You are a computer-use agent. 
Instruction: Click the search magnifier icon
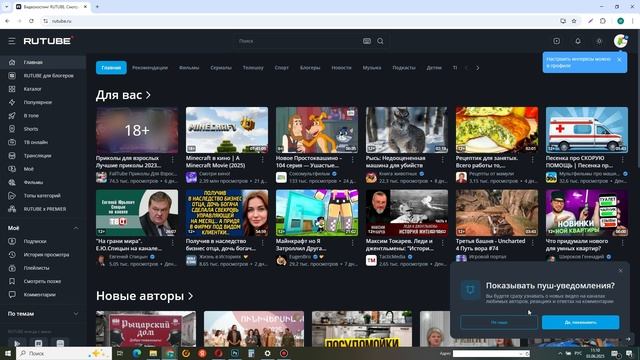coord(380,41)
